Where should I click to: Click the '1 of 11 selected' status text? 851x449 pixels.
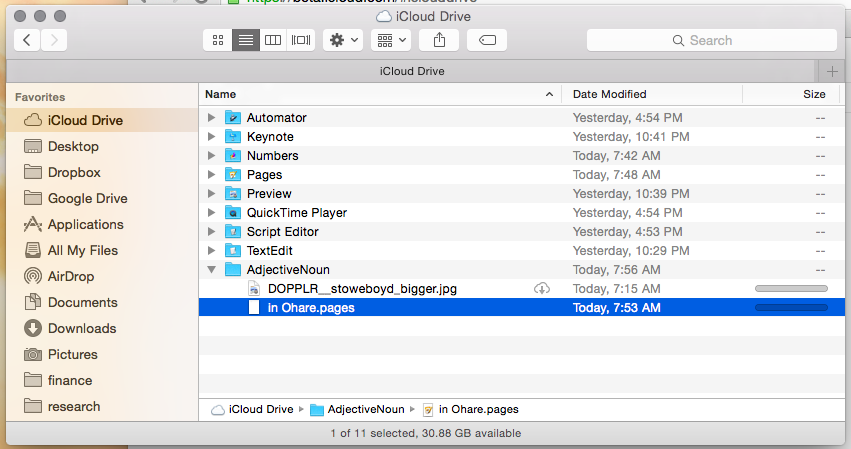point(426,433)
